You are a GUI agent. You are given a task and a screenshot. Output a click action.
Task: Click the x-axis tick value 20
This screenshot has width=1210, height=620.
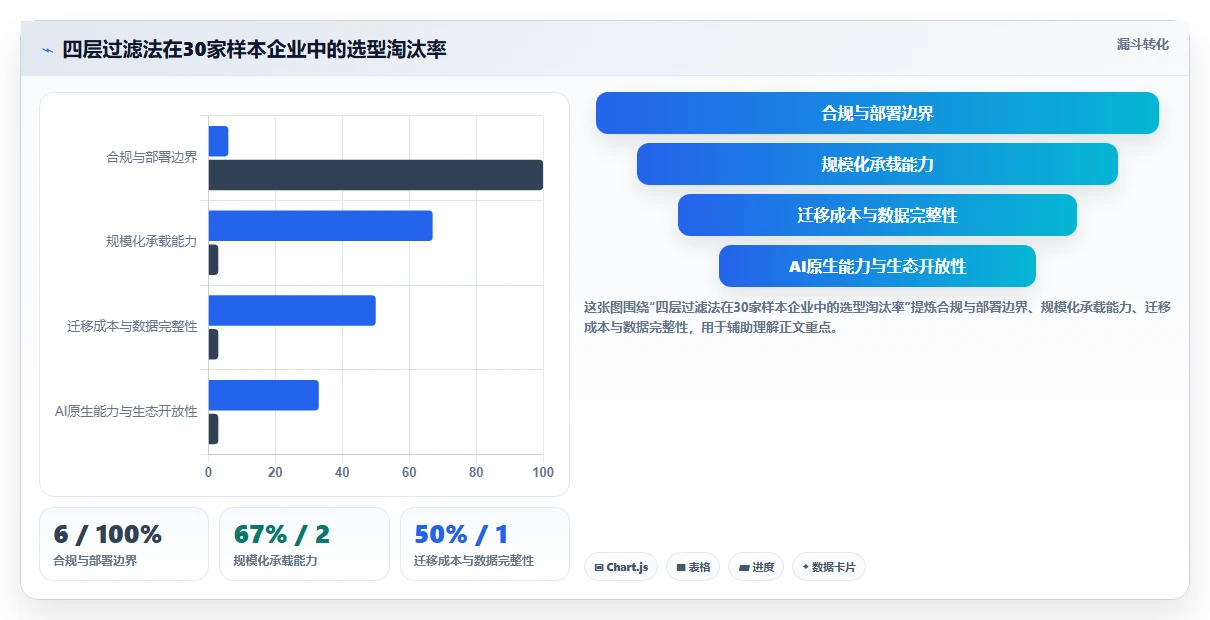click(x=275, y=472)
